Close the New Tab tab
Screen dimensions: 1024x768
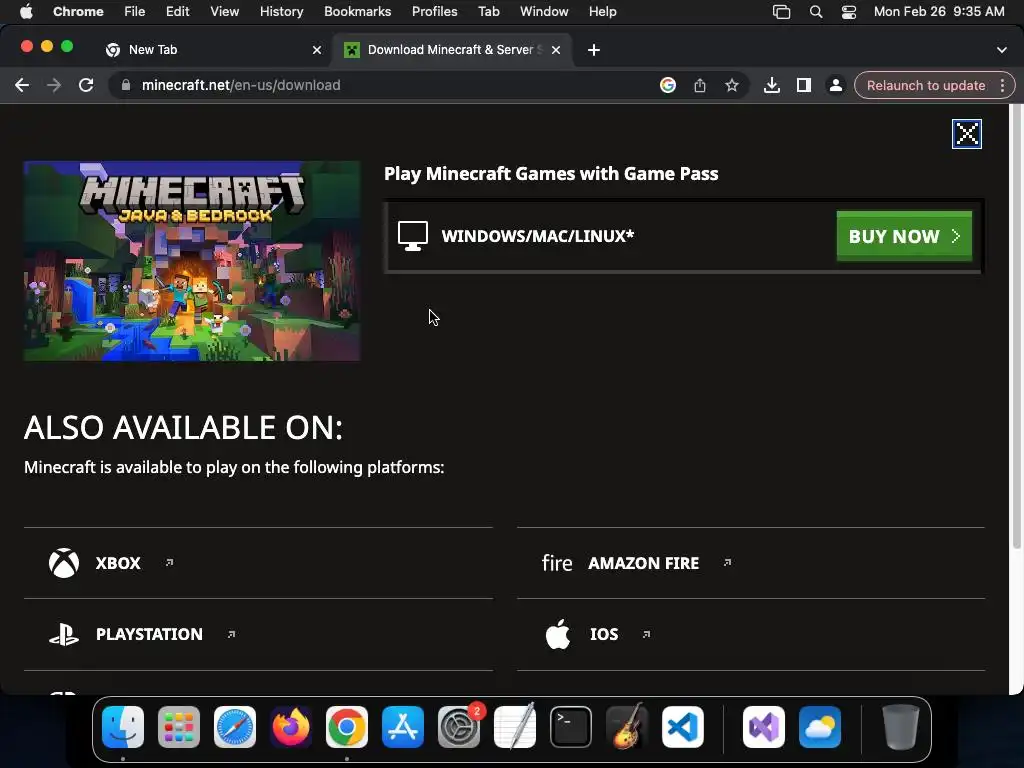coord(317,50)
